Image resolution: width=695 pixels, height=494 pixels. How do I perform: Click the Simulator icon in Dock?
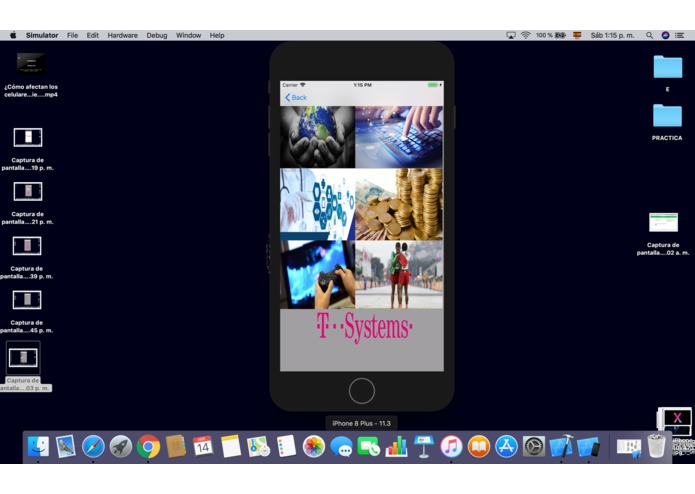[589, 447]
